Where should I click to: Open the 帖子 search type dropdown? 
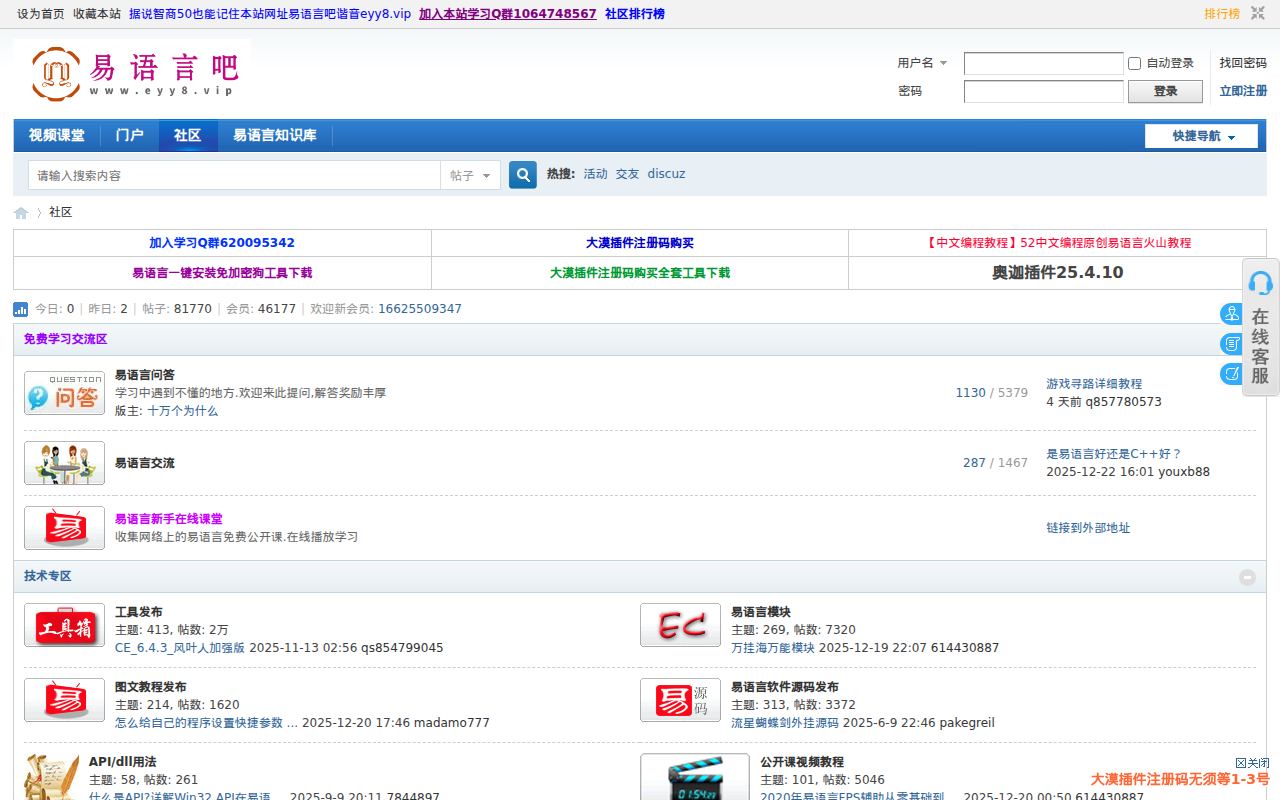tap(470, 174)
